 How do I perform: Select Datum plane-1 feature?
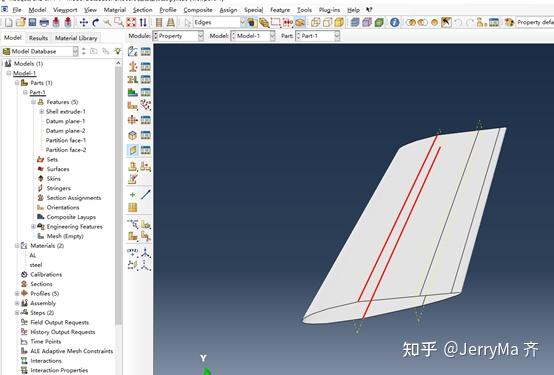(65, 121)
